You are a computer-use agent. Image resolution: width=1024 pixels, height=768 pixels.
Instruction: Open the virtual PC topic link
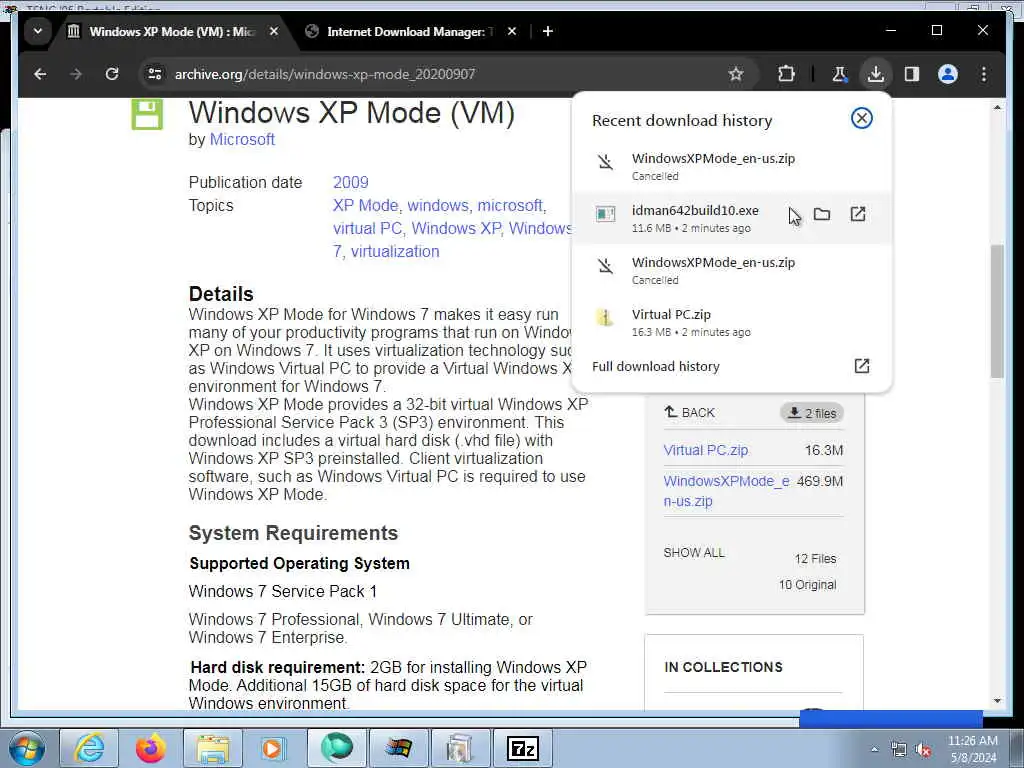(368, 229)
